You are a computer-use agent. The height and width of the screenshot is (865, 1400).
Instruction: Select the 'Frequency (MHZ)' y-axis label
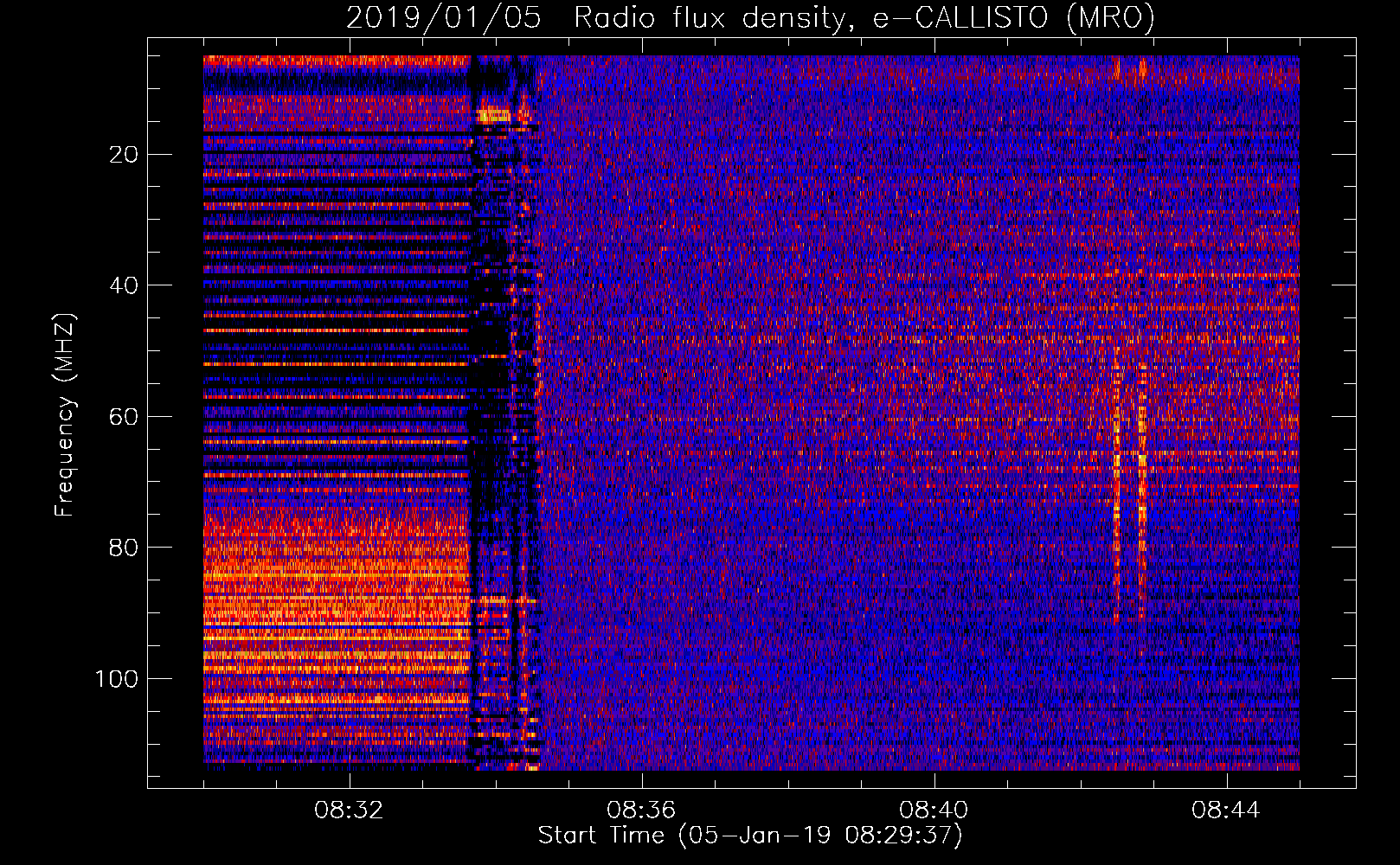[x=65, y=415]
